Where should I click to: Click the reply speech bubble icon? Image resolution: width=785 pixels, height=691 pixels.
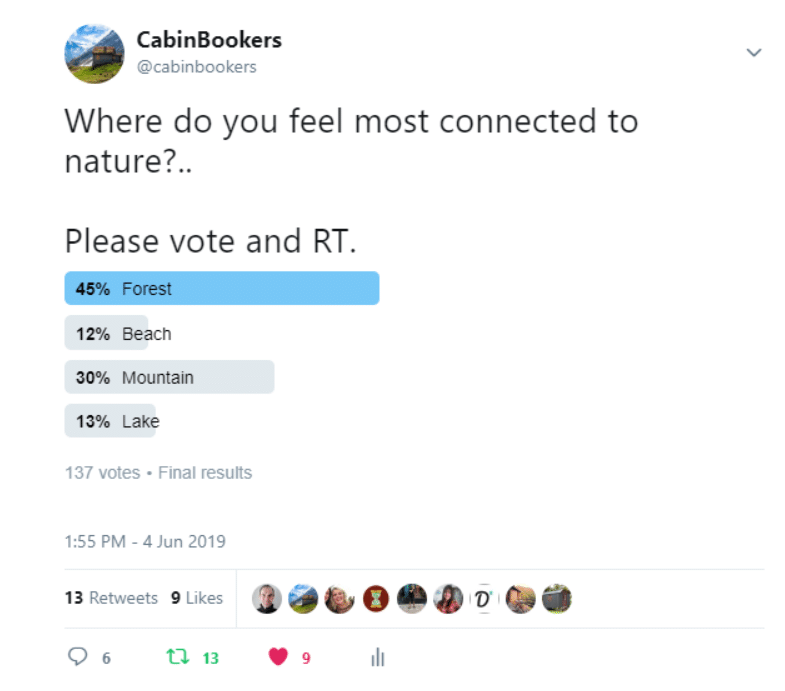click(77, 657)
